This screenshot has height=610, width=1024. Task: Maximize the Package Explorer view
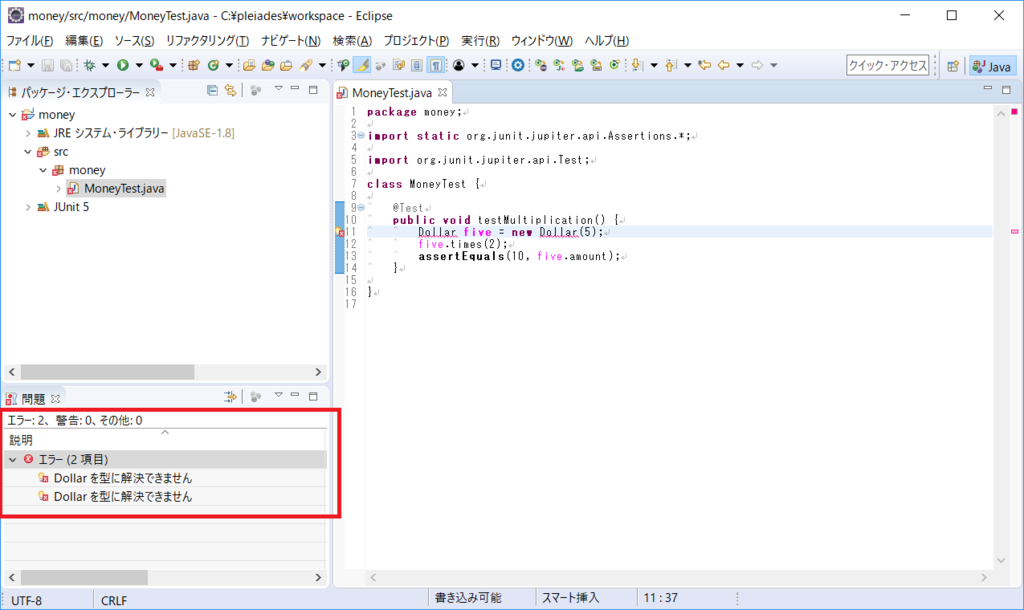[313, 89]
